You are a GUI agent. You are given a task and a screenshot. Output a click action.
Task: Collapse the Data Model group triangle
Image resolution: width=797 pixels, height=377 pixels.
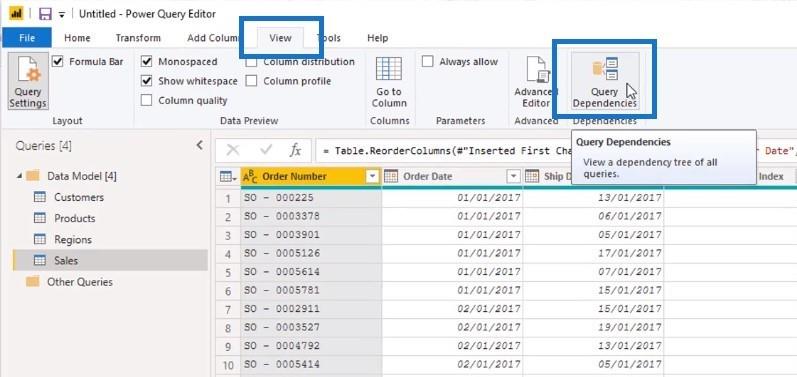click(19, 176)
